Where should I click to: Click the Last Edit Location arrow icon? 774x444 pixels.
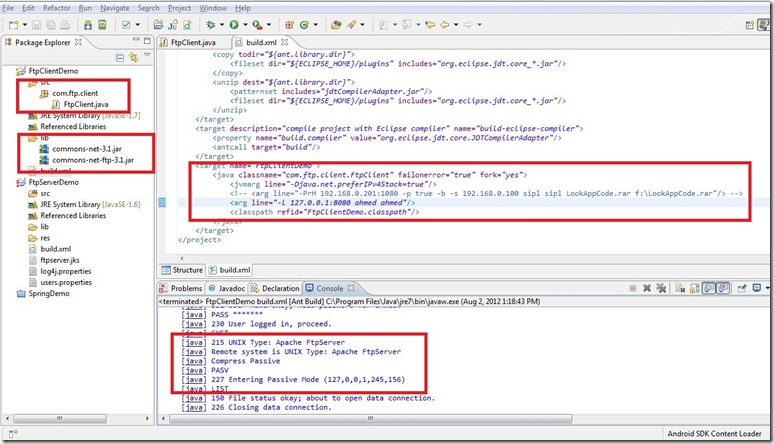pos(430,25)
